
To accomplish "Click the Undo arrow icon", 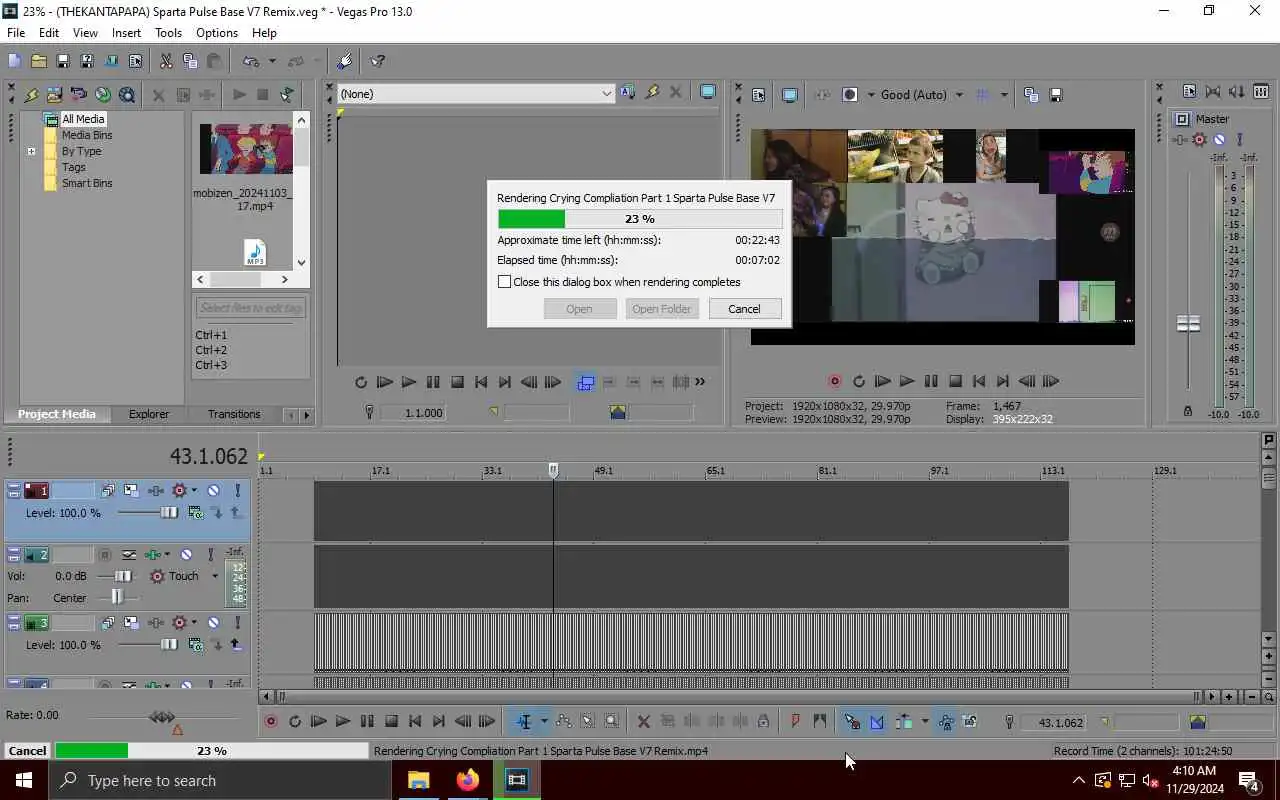I will tap(251, 61).
